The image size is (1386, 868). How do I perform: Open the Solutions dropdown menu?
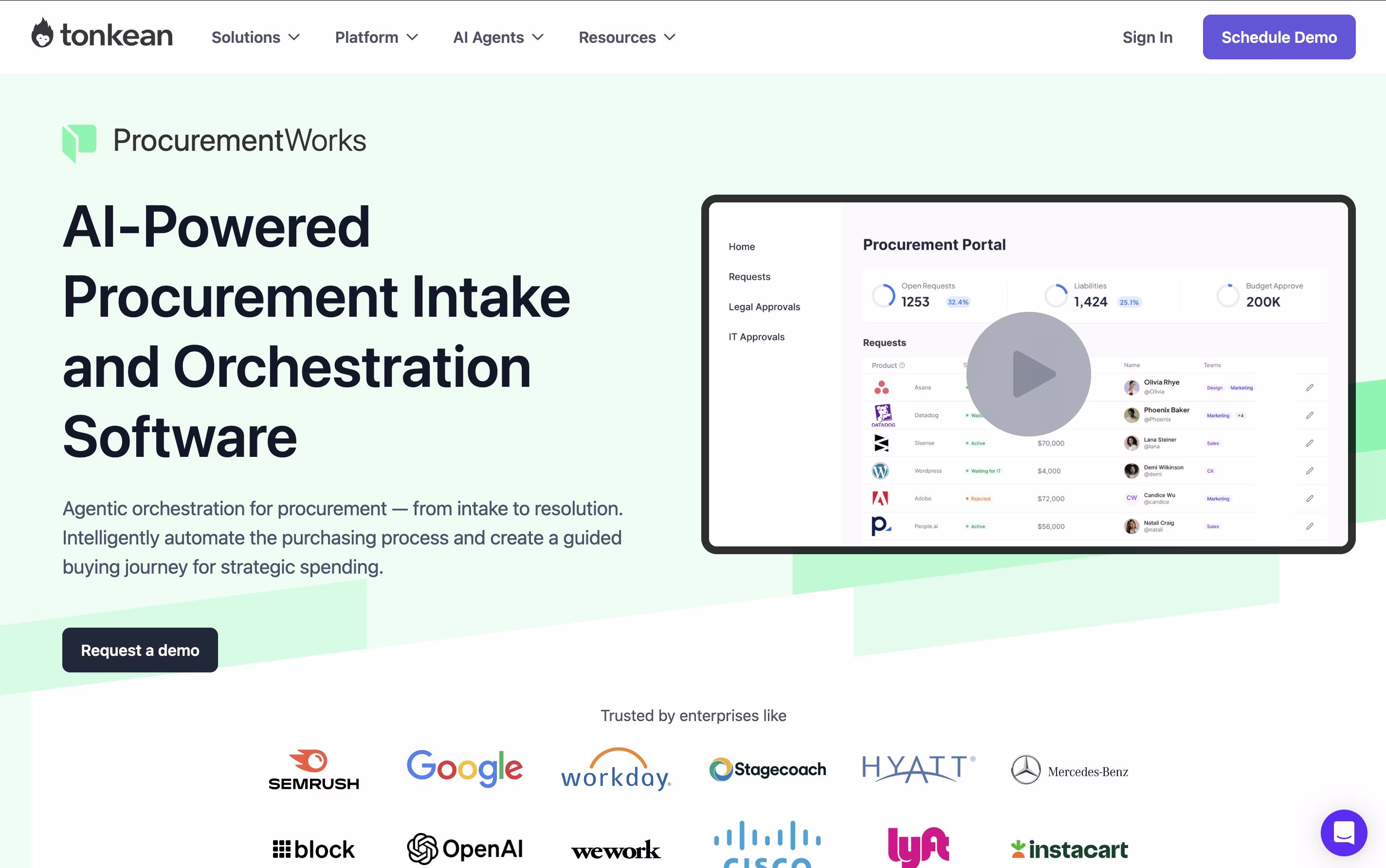coord(255,37)
